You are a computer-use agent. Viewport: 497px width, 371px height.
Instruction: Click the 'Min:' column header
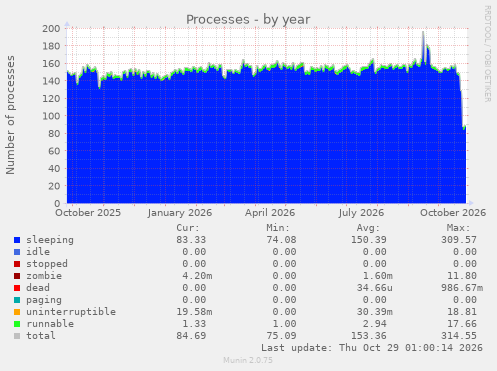click(278, 228)
